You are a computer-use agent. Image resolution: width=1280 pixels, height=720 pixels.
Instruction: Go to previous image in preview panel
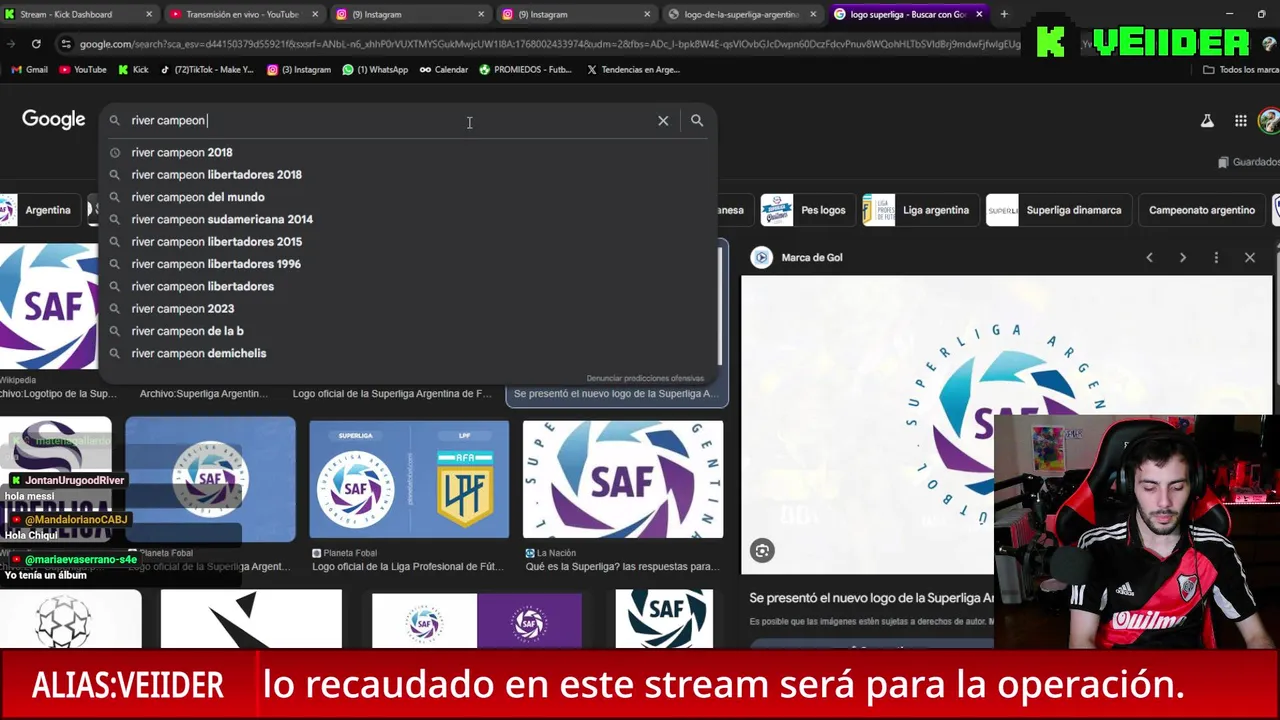point(1149,258)
